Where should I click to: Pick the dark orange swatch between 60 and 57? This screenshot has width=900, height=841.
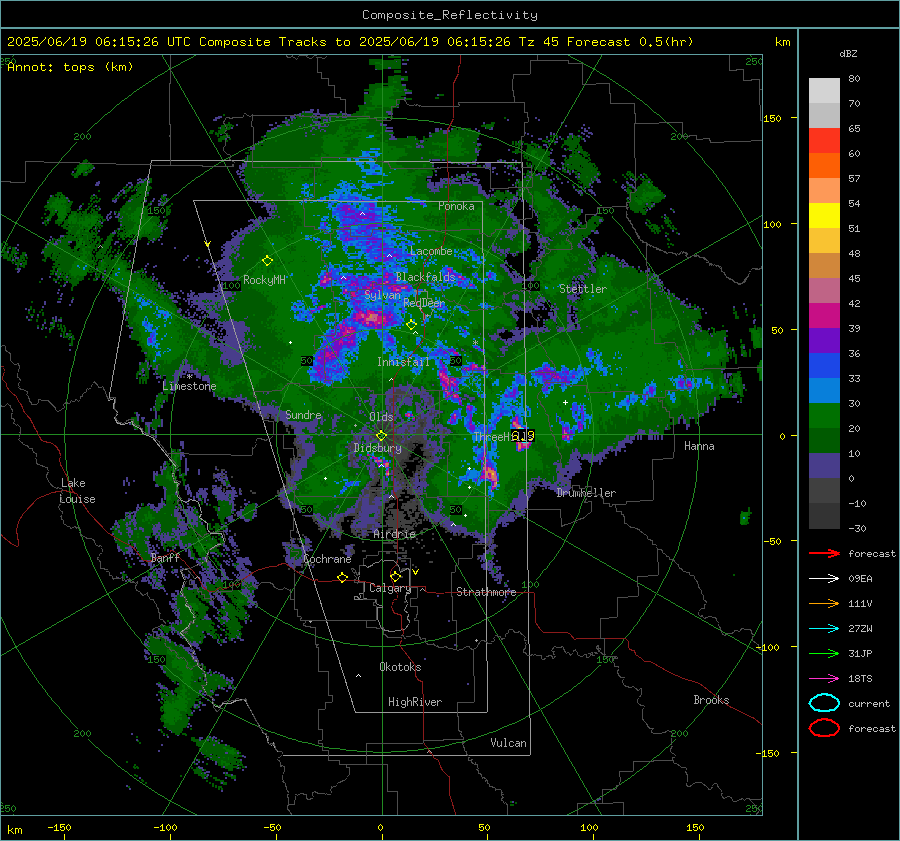824,165
